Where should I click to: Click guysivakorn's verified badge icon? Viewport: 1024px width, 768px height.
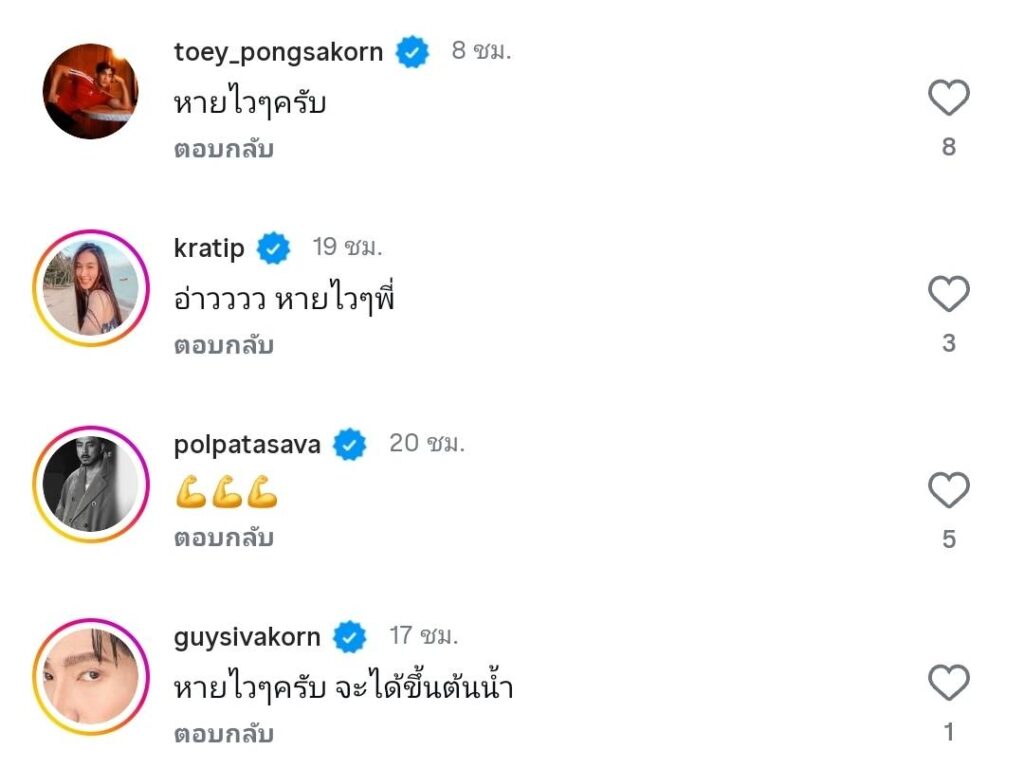point(350,637)
